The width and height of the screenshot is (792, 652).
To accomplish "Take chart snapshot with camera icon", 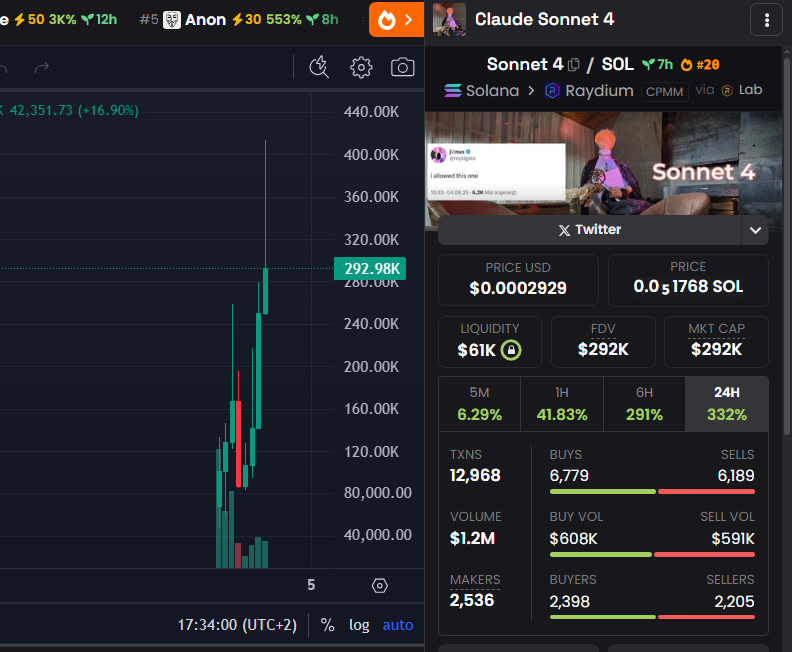I will click(x=403, y=67).
